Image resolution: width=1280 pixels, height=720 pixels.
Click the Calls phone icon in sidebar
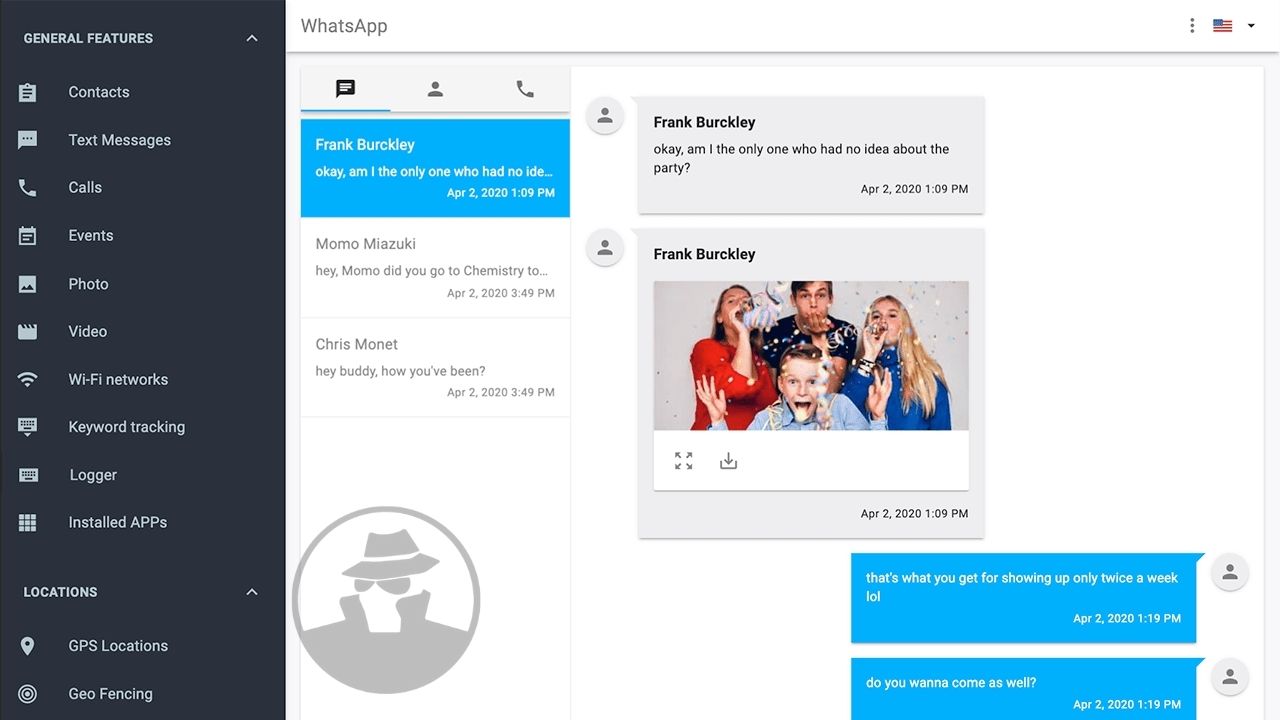pyautogui.click(x=27, y=188)
